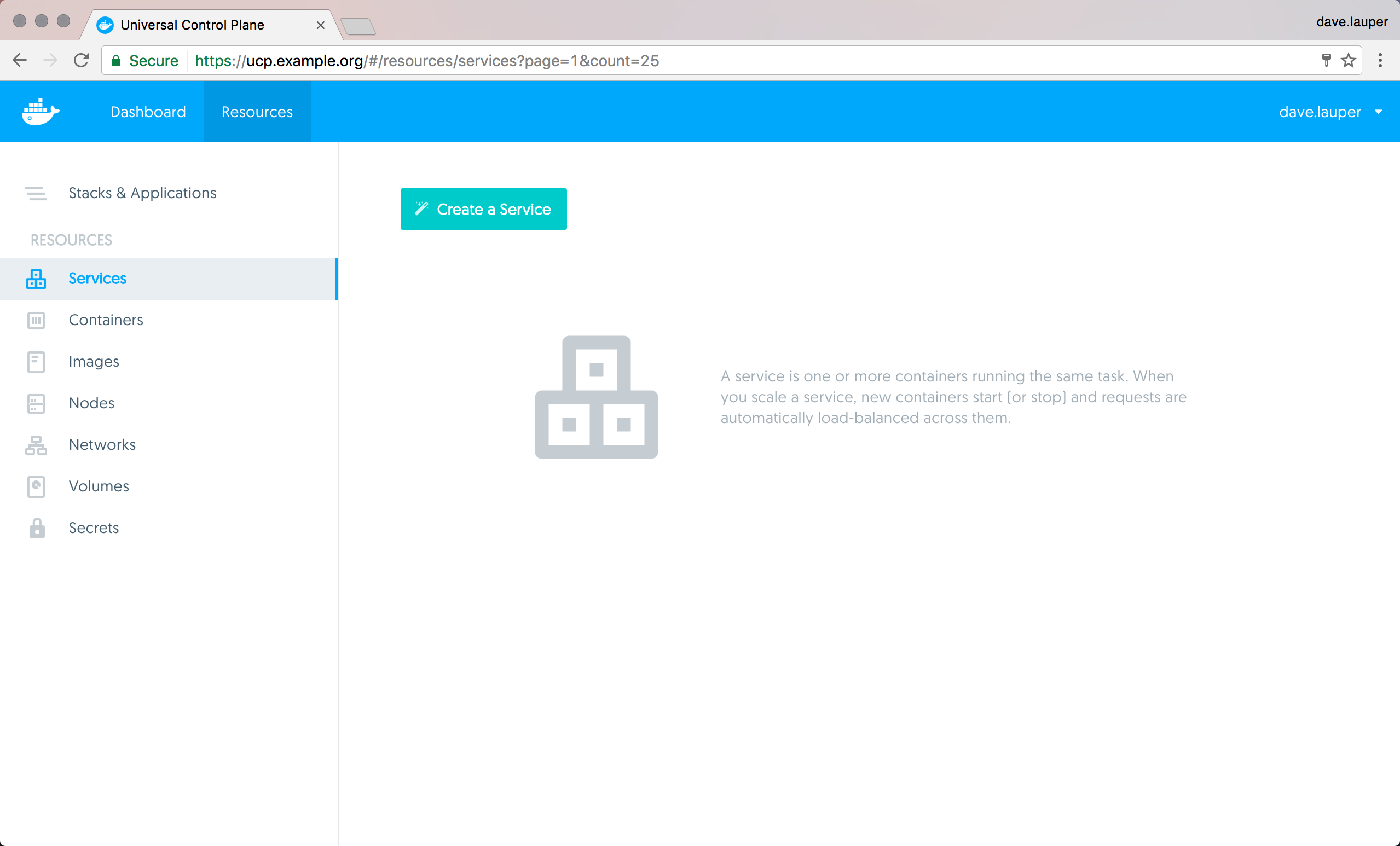The width and height of the screenshot is (1400, 846).
Task: Go back with browser back arrow
Action: (x=20, y=60)
